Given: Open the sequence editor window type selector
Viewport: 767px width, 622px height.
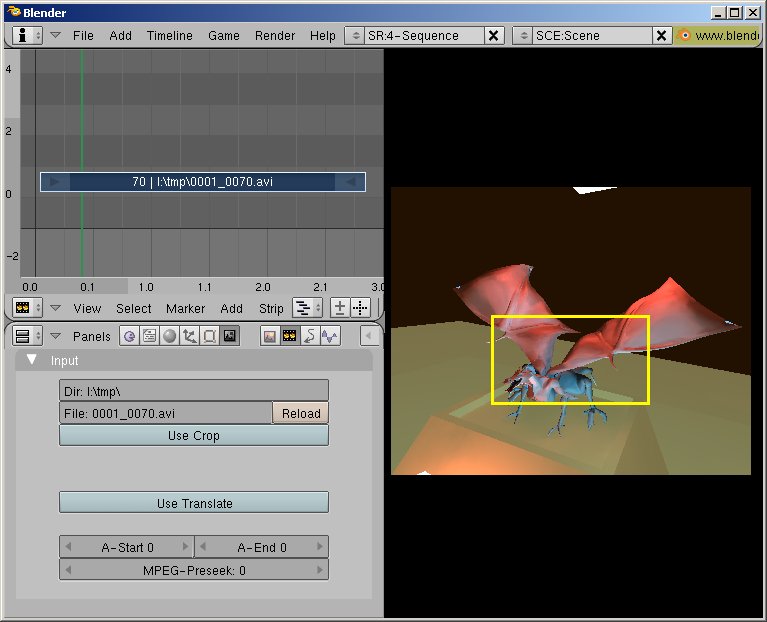Looking at the screenshot, I should pyautogui.click(x=27, y=308).
